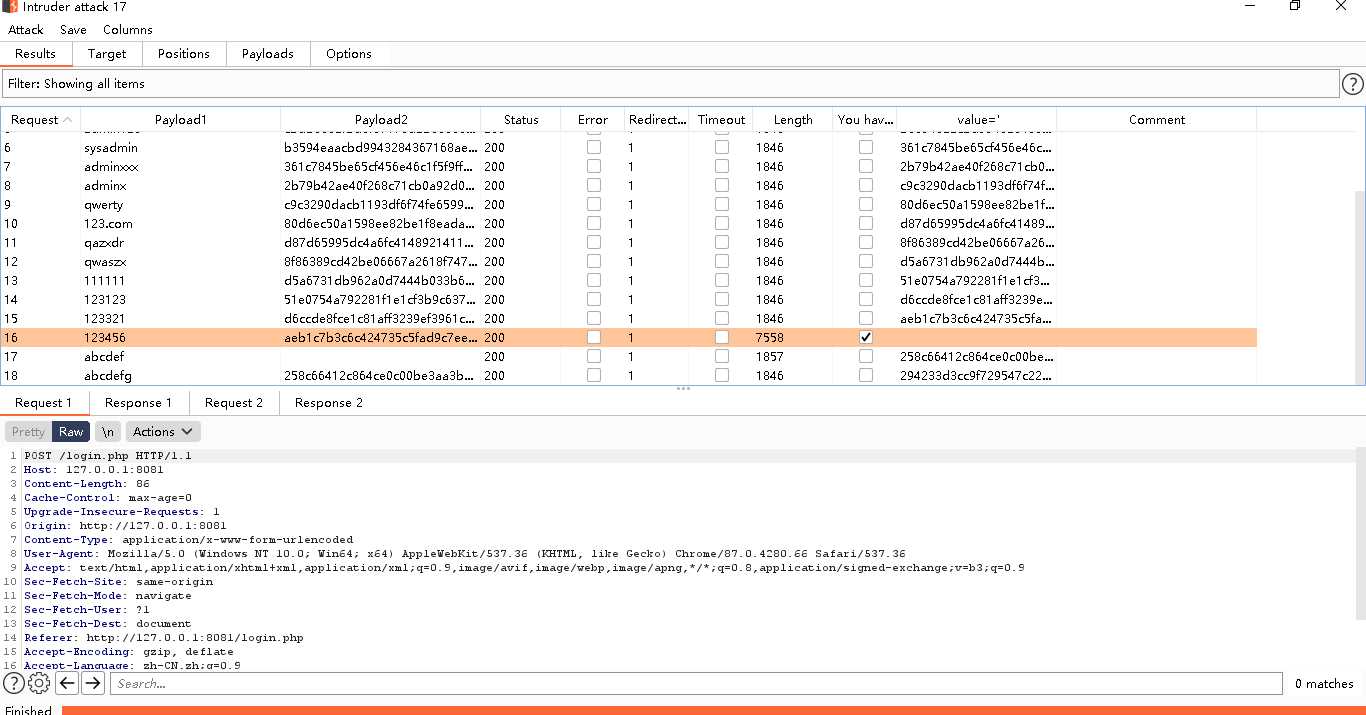
Task: Click the Search input field
Action: click(x=696, y=683)
